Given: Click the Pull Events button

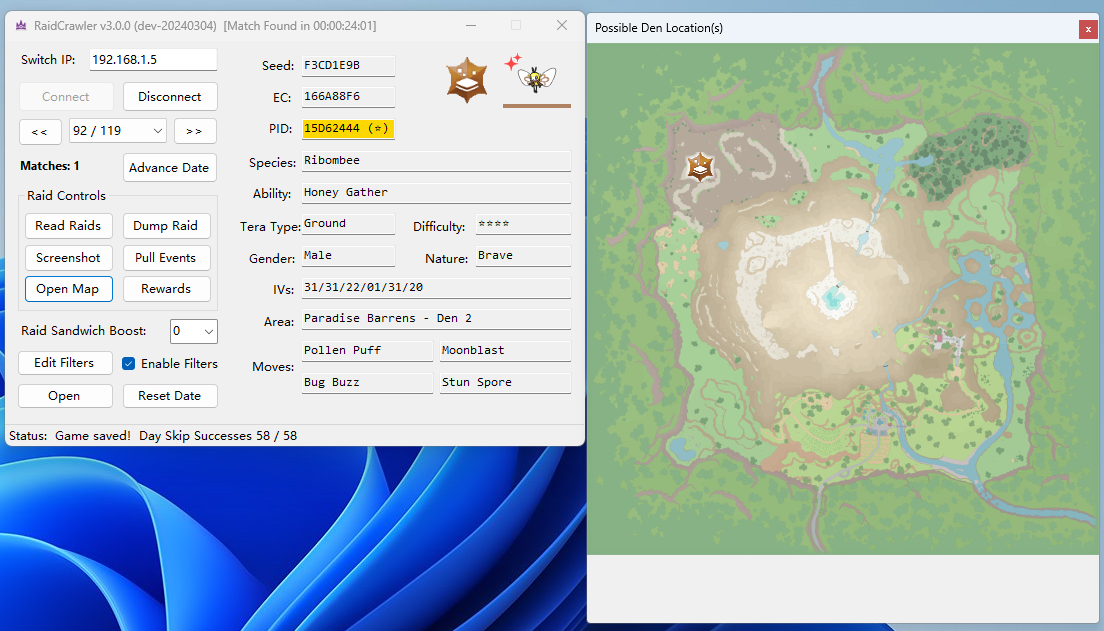Looking at the screenshot, I should pyautogui.click(x=166, y=258).
